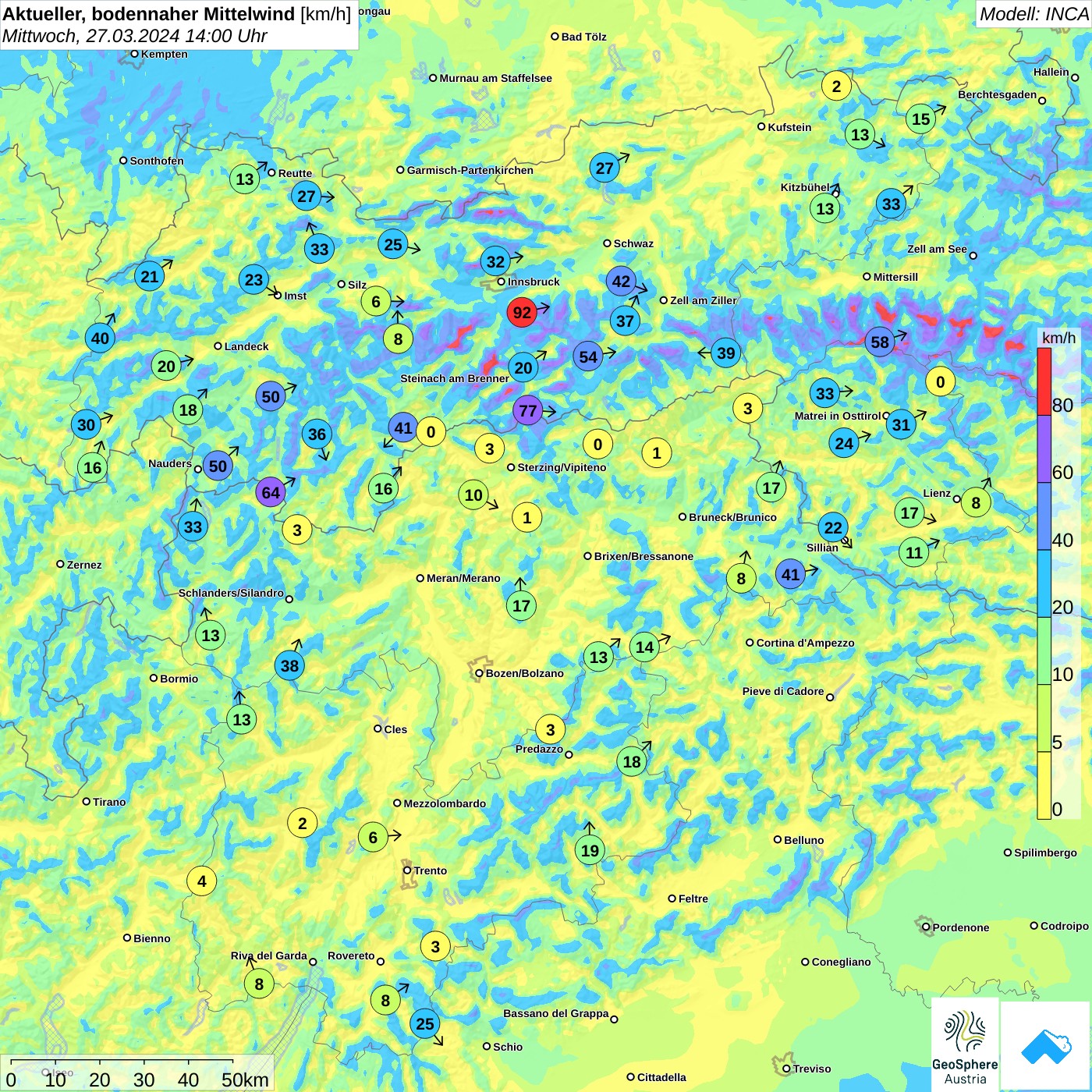1092x1092 pixels.
Task: Select the Lienz city label
Action: 937,493
